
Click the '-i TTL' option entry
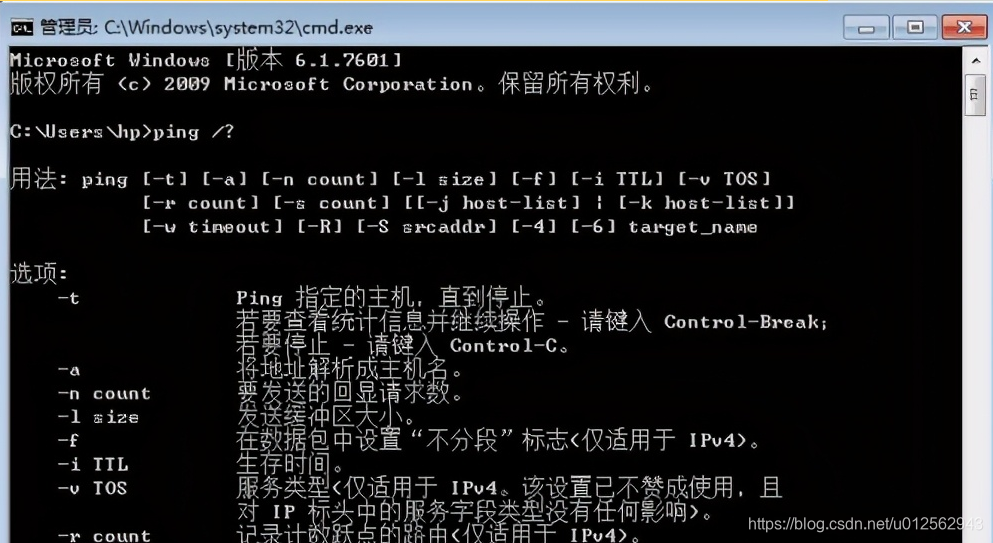click(x=93, y=464)
